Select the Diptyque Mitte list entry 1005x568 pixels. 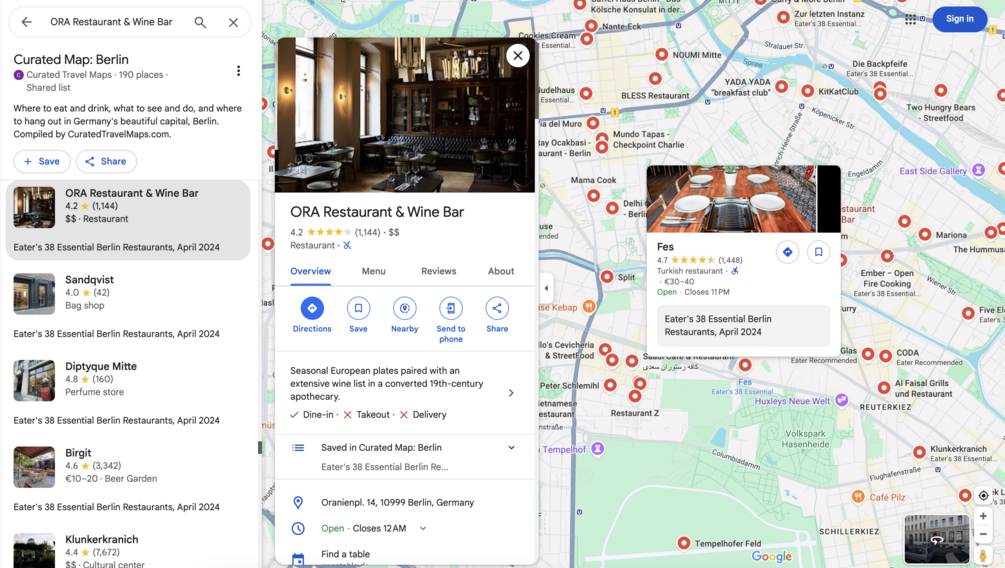point(128,392)
